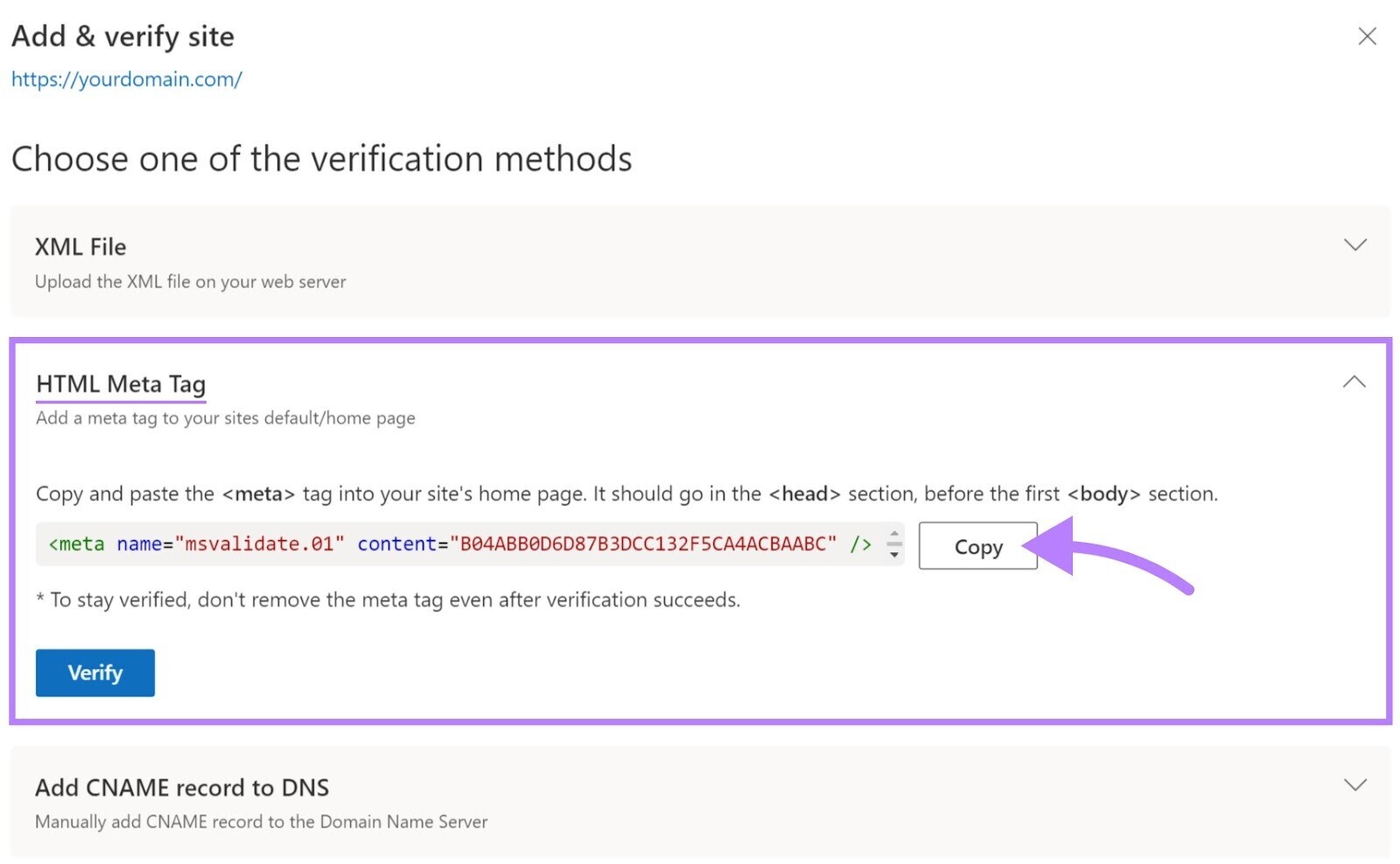Select the msvalidate.01 meta tag code field
The width and height of the screenshot is (1400, 864).
coord(455,544)
